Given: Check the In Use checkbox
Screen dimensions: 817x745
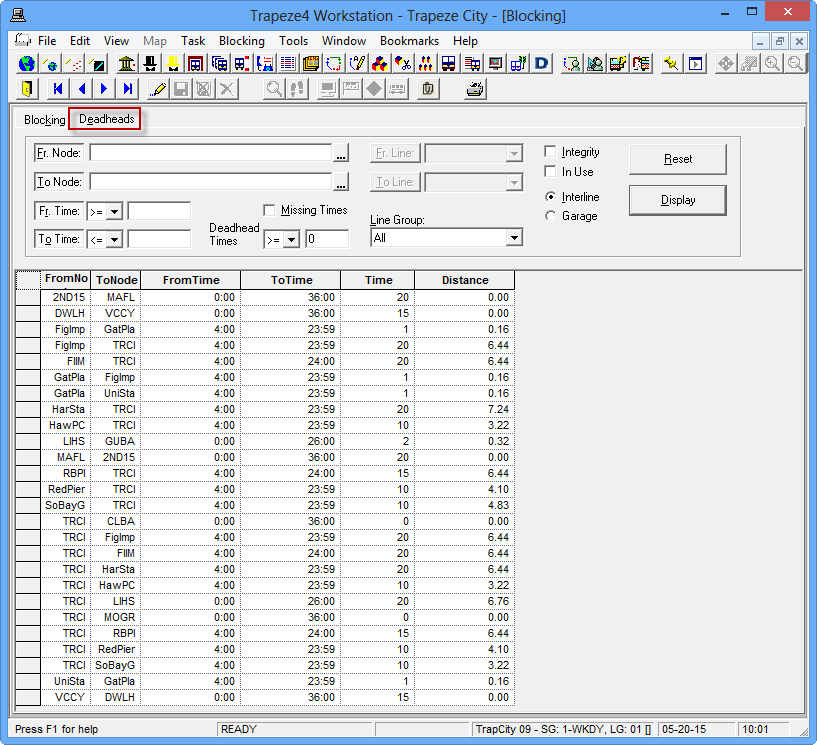Looking at the screenshot, I should (550, 172).
